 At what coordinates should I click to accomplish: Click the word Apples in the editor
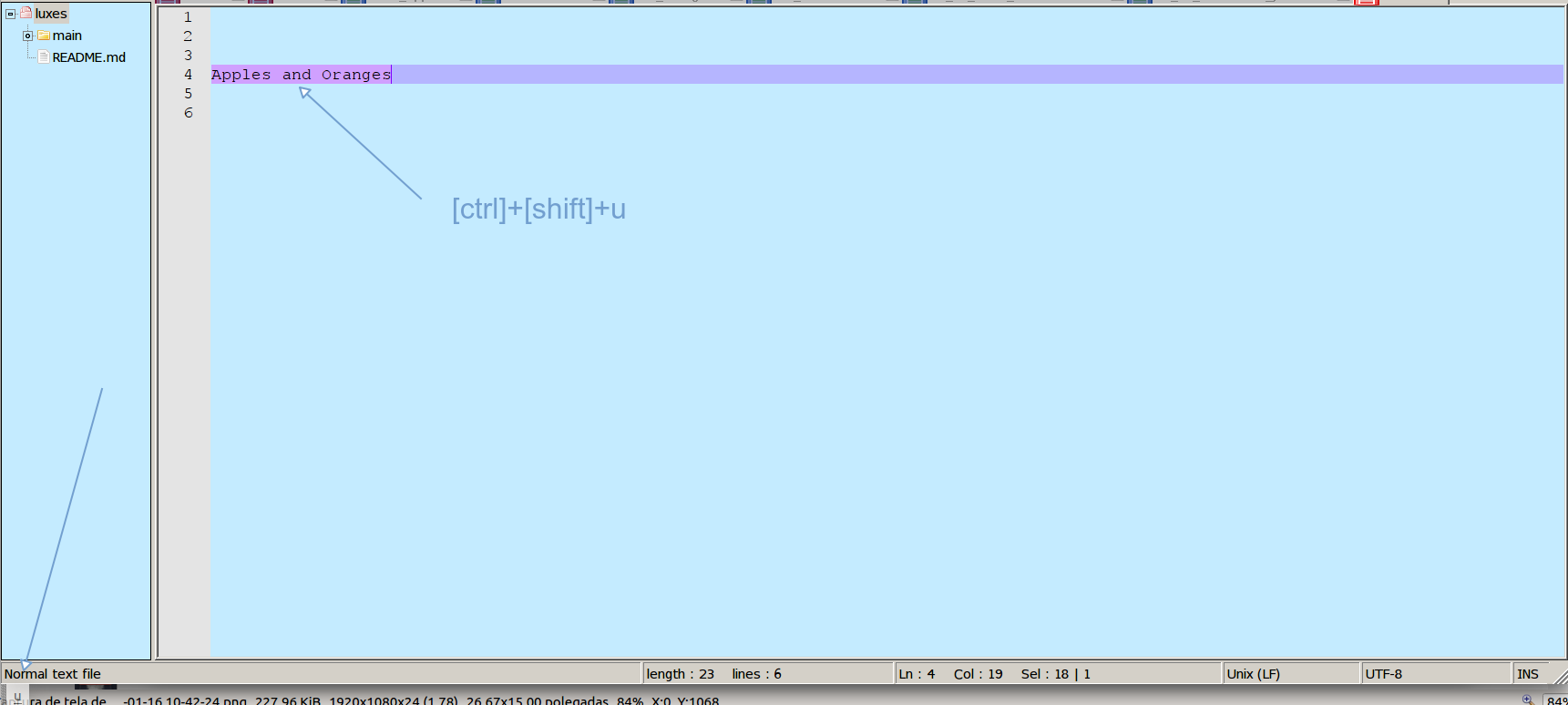241,75
